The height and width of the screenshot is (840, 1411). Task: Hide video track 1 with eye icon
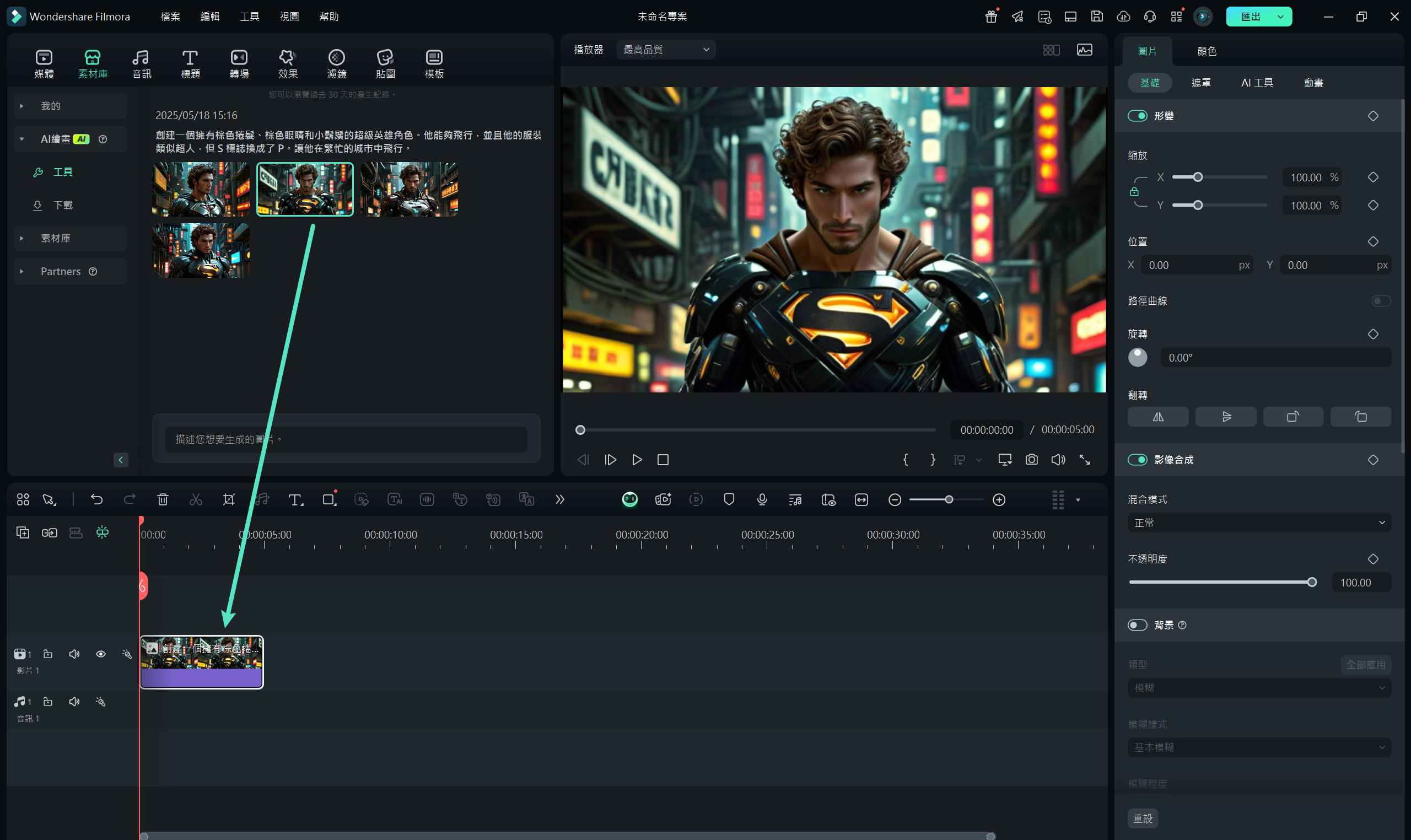(x=101, y=654)
